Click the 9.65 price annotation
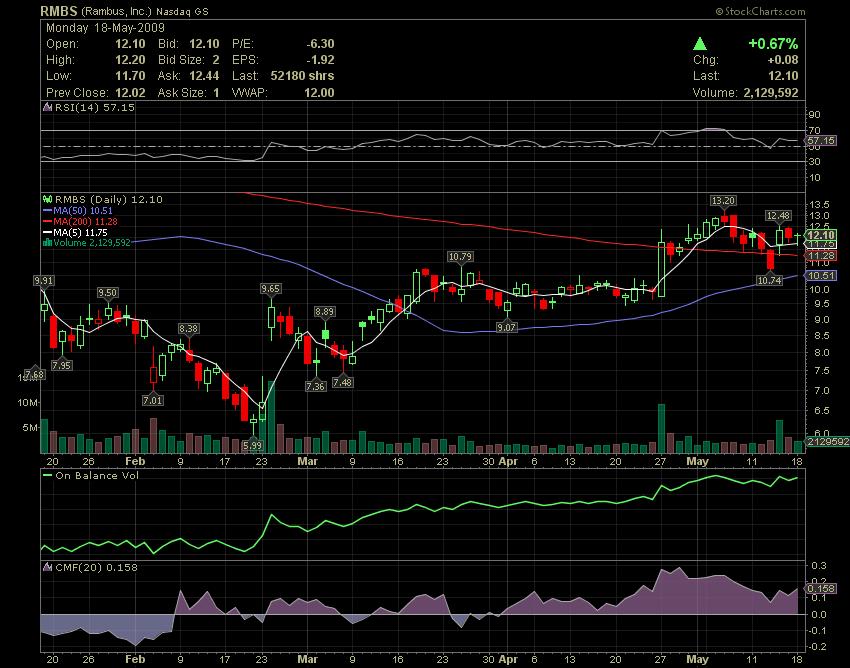 coord(270,288)
